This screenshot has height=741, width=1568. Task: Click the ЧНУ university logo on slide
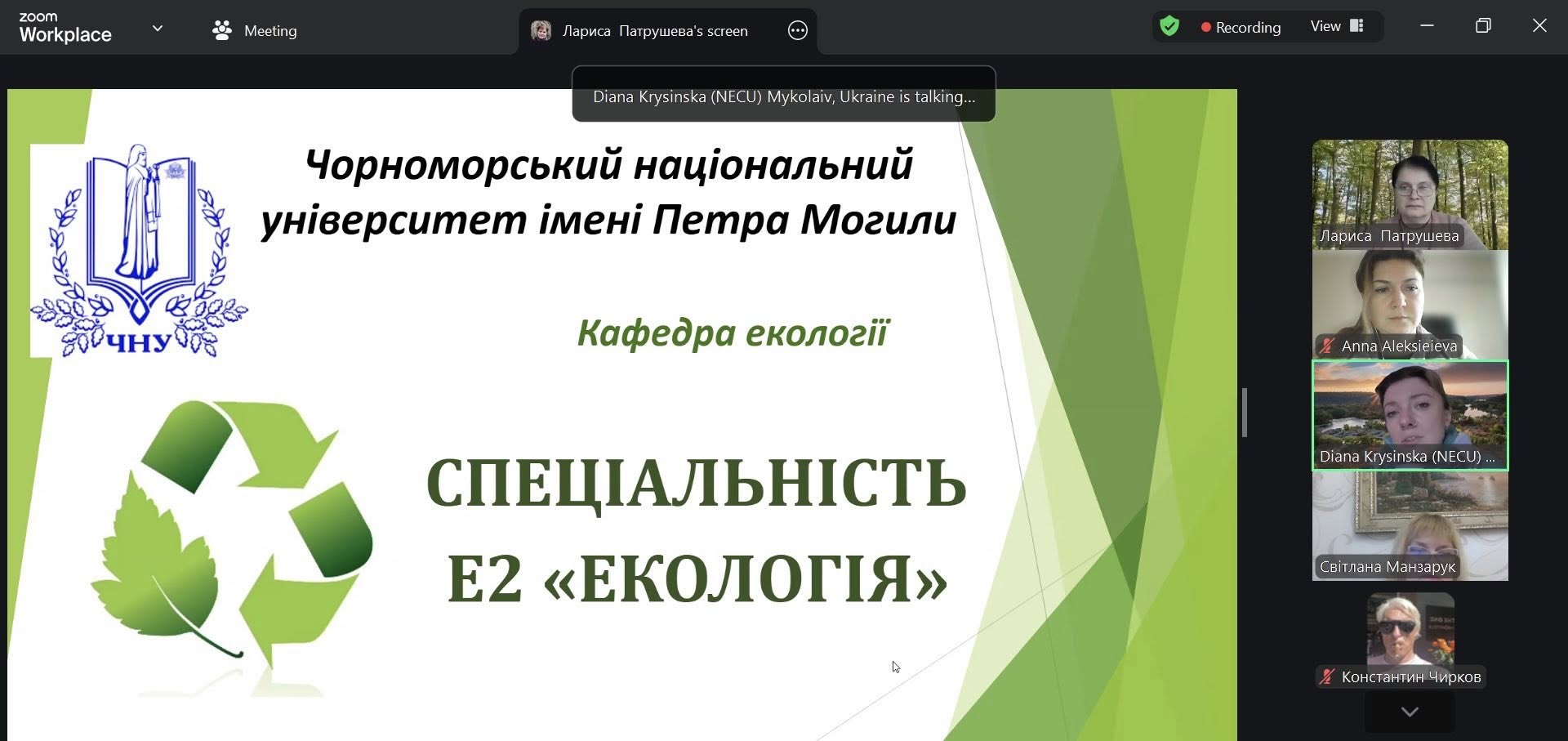coord(139,251)
